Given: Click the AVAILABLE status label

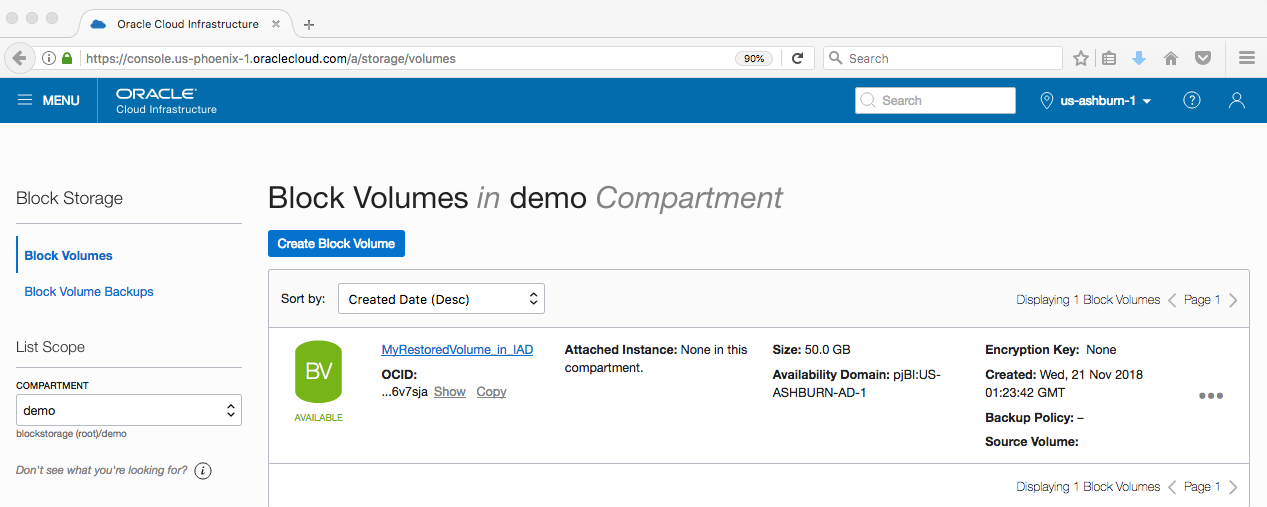Looking at the screenshot, I should click(318, 417).
